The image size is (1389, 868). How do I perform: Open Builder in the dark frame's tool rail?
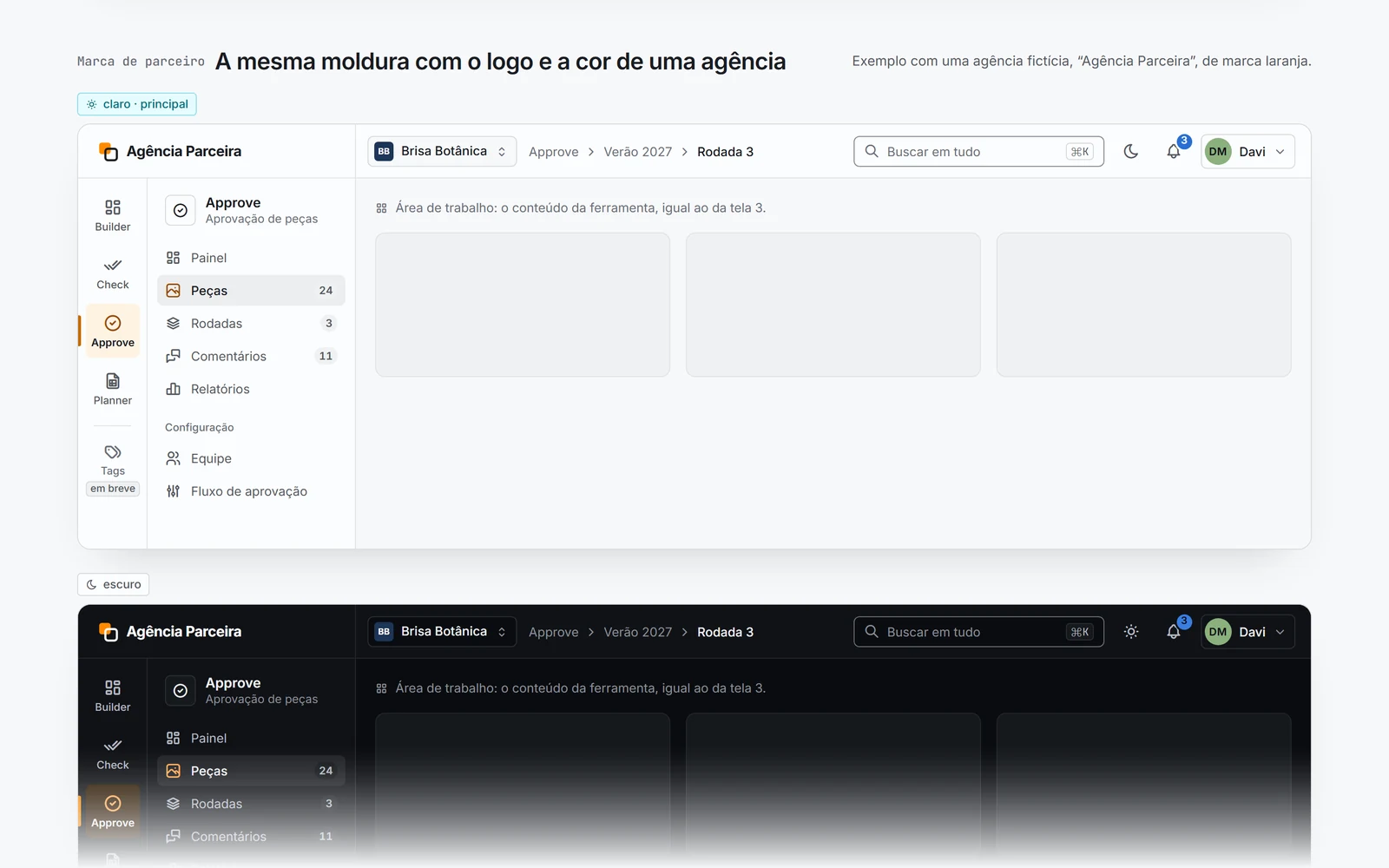point(113,696)
